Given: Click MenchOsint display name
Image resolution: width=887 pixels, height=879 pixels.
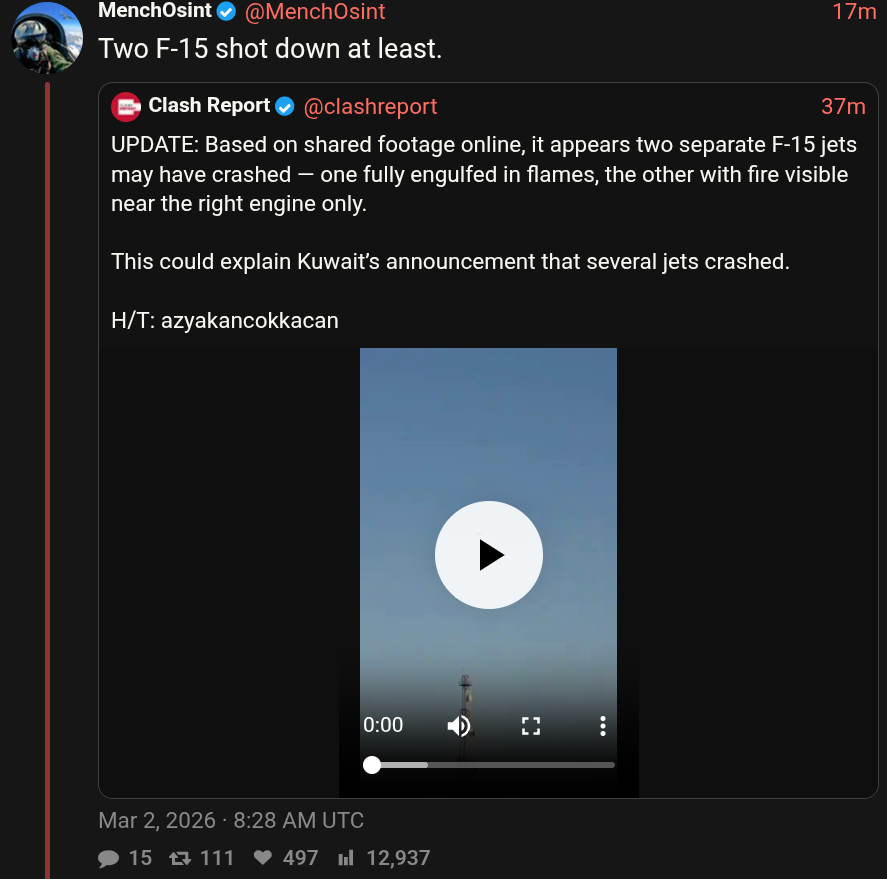Looking at the screenshot, I should (x=154, y=12).
